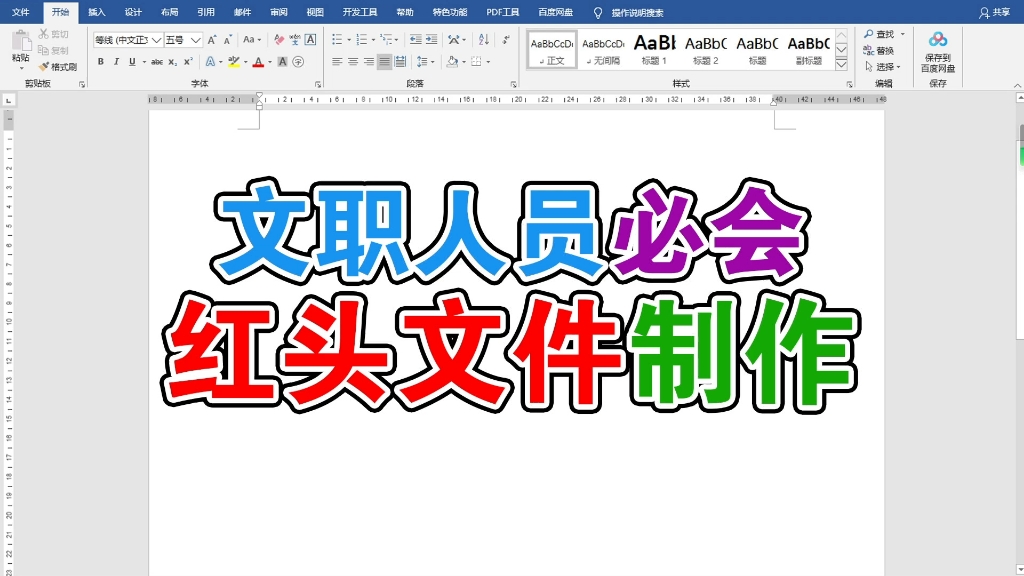Click the Save to Baidu Netdisk icon
The image size is (1024, 576).
click(938, 47)
